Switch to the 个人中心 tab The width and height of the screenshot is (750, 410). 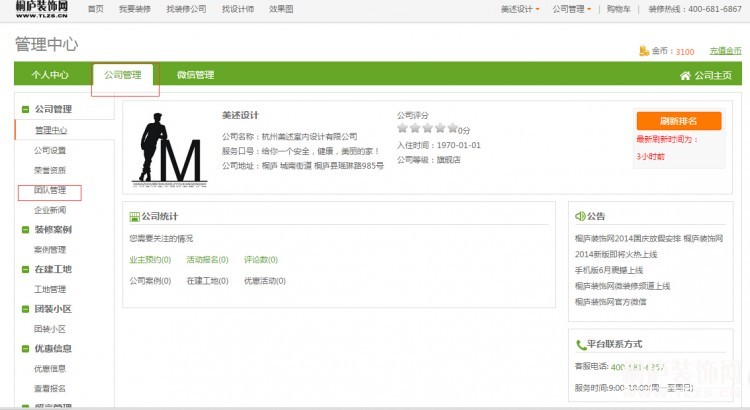50,75
